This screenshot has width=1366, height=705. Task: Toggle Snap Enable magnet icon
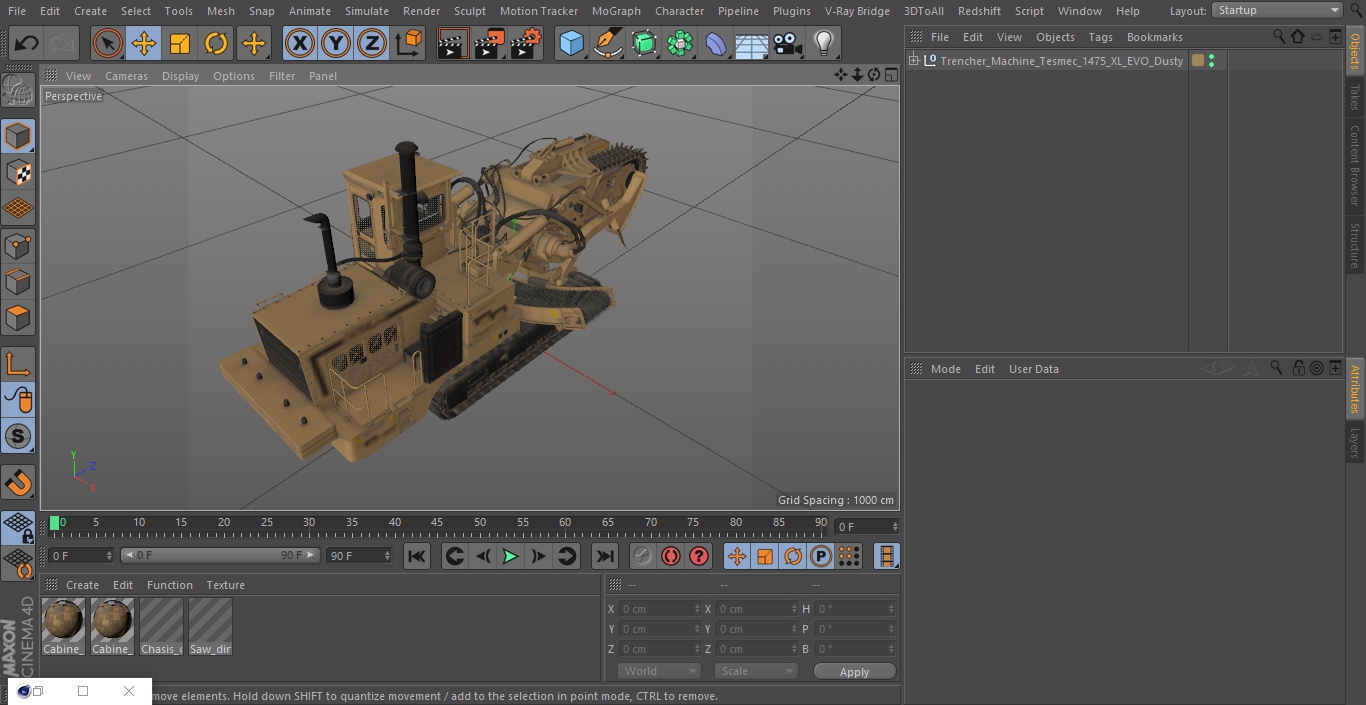tap(18, 484)
